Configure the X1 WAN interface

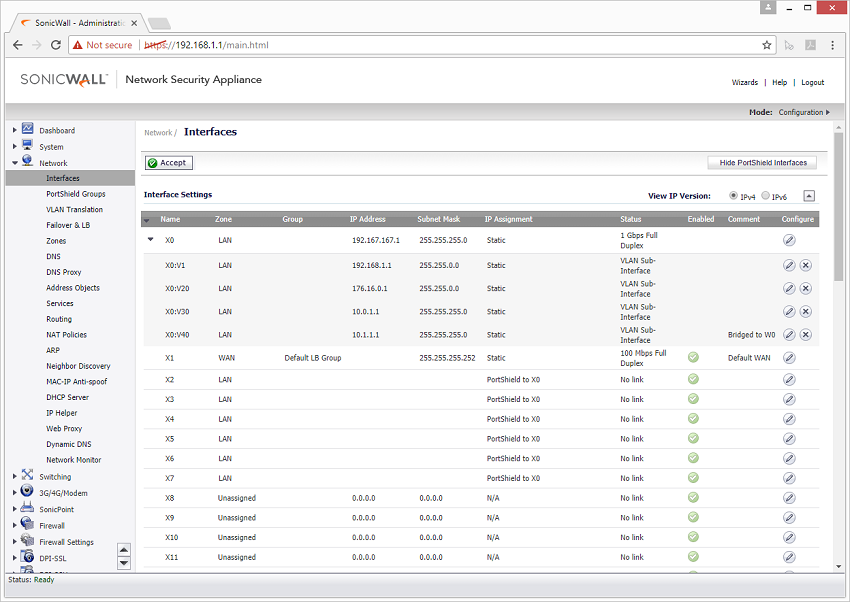(x=789, y=358)
